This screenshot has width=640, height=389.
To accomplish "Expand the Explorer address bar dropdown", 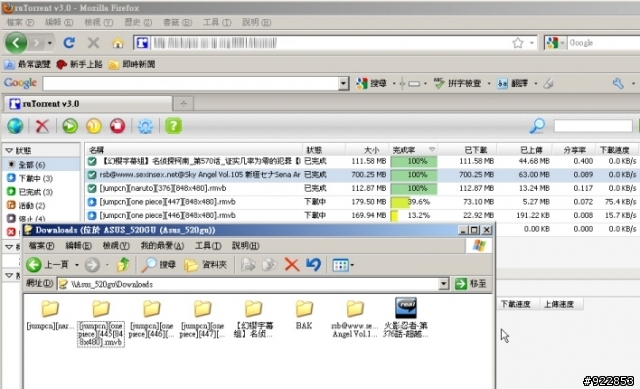I will click(444, 284).
